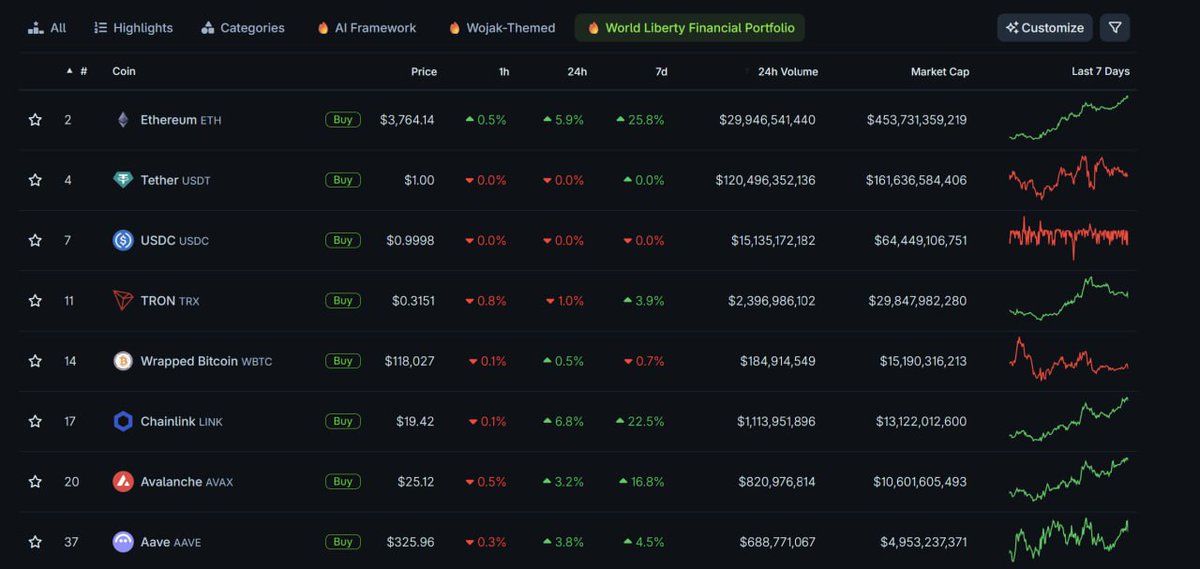Open Ethereum ETH coin link
The image size is (1200, 569).
181,120
